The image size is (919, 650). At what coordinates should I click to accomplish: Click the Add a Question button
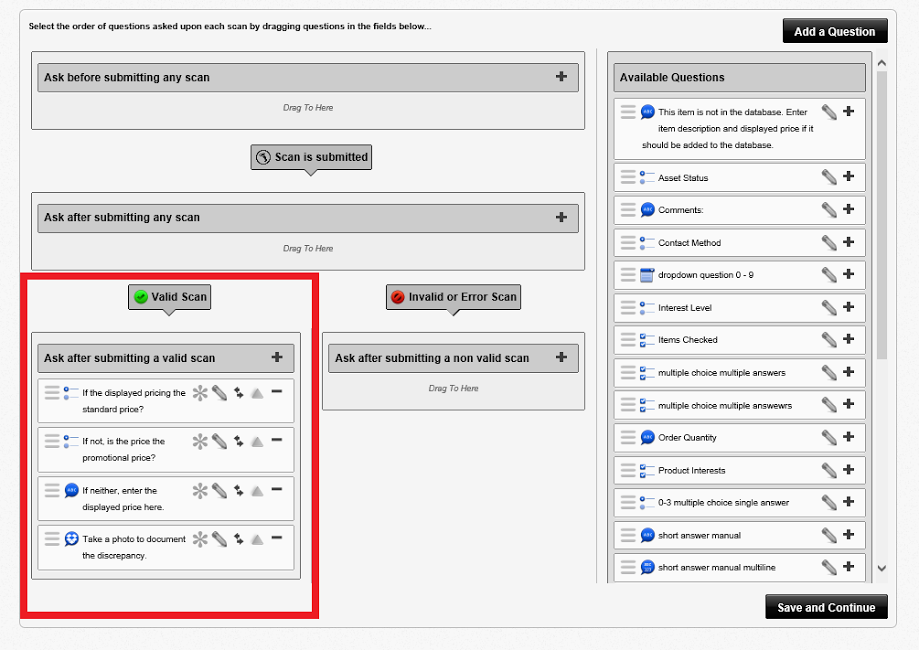tap(835, 31)
